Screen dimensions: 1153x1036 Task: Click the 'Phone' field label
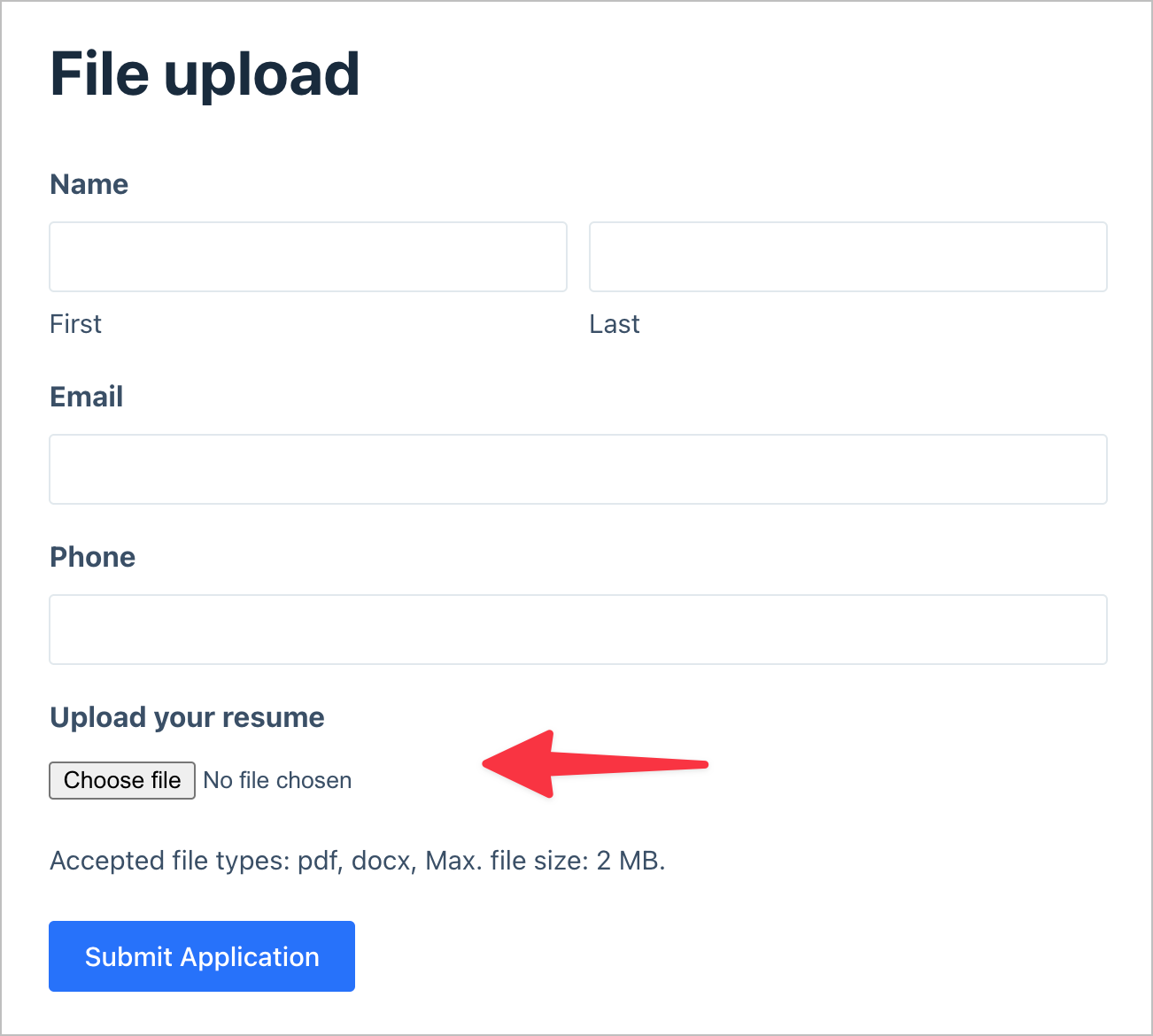[92, 557]
